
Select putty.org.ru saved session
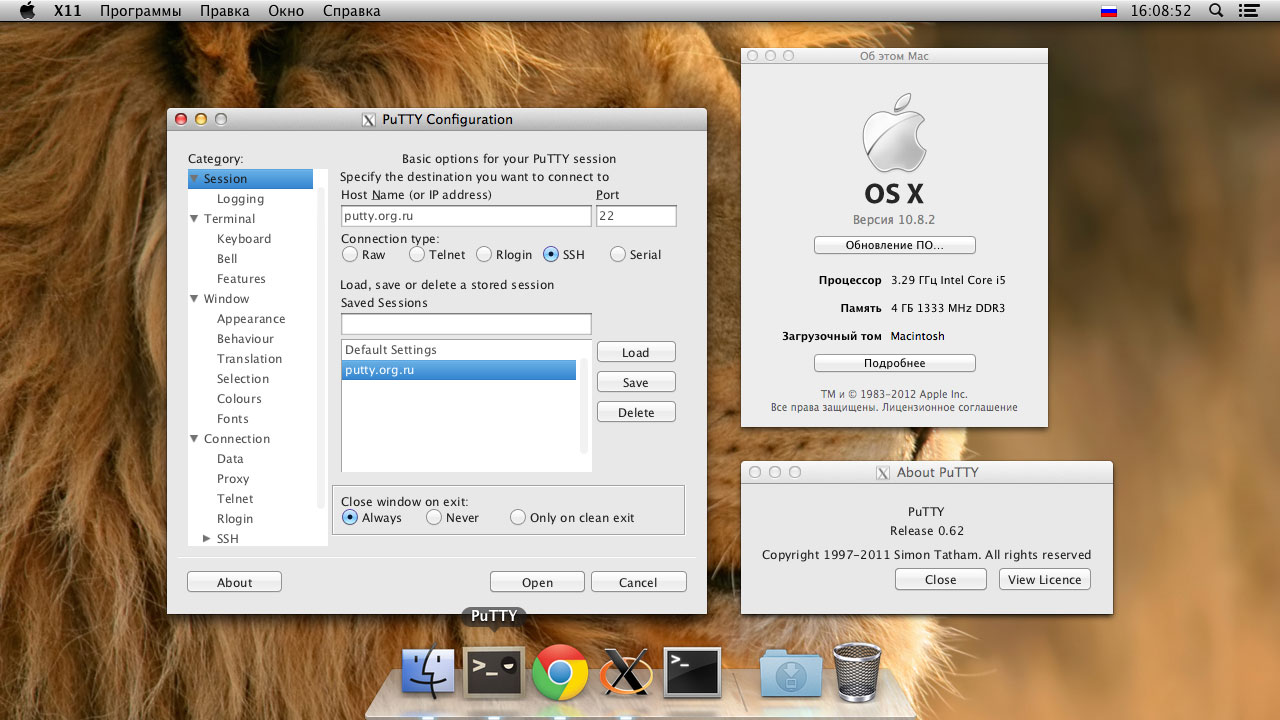(459, 370)
